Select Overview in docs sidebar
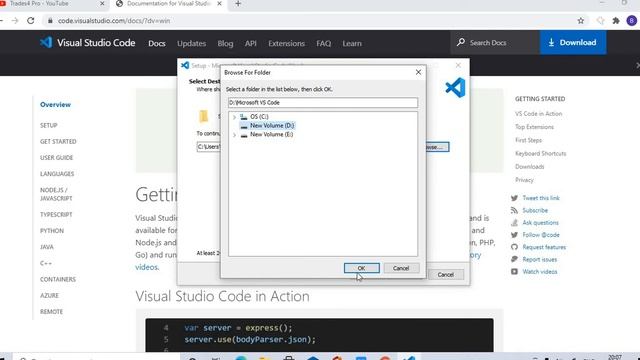The width and height of the screenshot is (640, 360). [x=56, y=104]
